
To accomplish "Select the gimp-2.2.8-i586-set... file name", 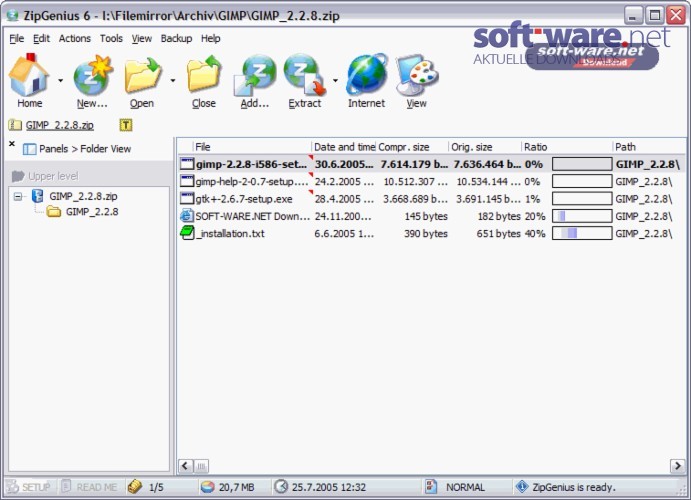I will click(251, 164).
